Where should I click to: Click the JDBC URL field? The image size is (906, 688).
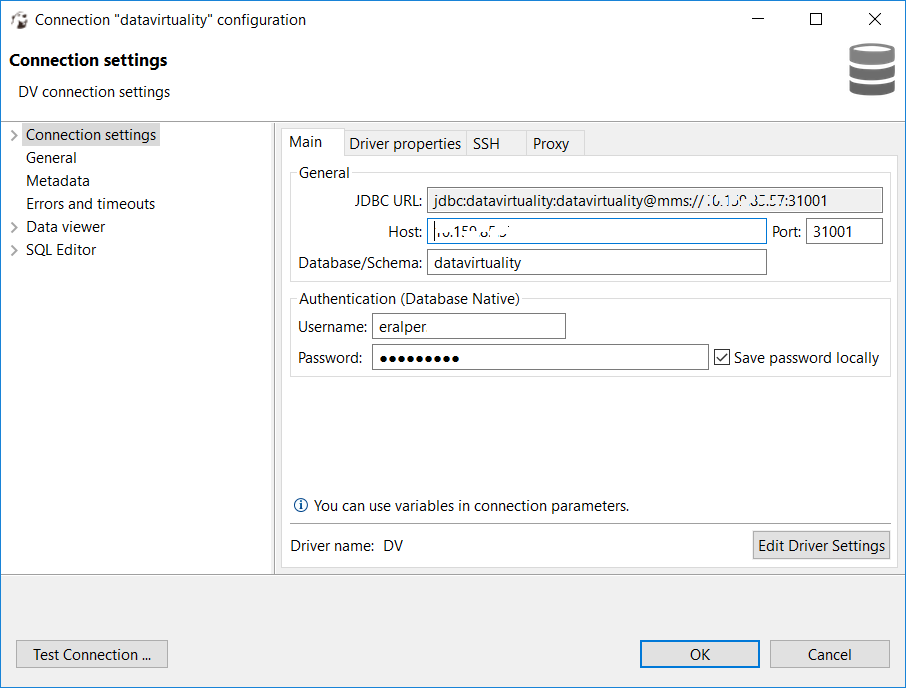coord(655,200)
